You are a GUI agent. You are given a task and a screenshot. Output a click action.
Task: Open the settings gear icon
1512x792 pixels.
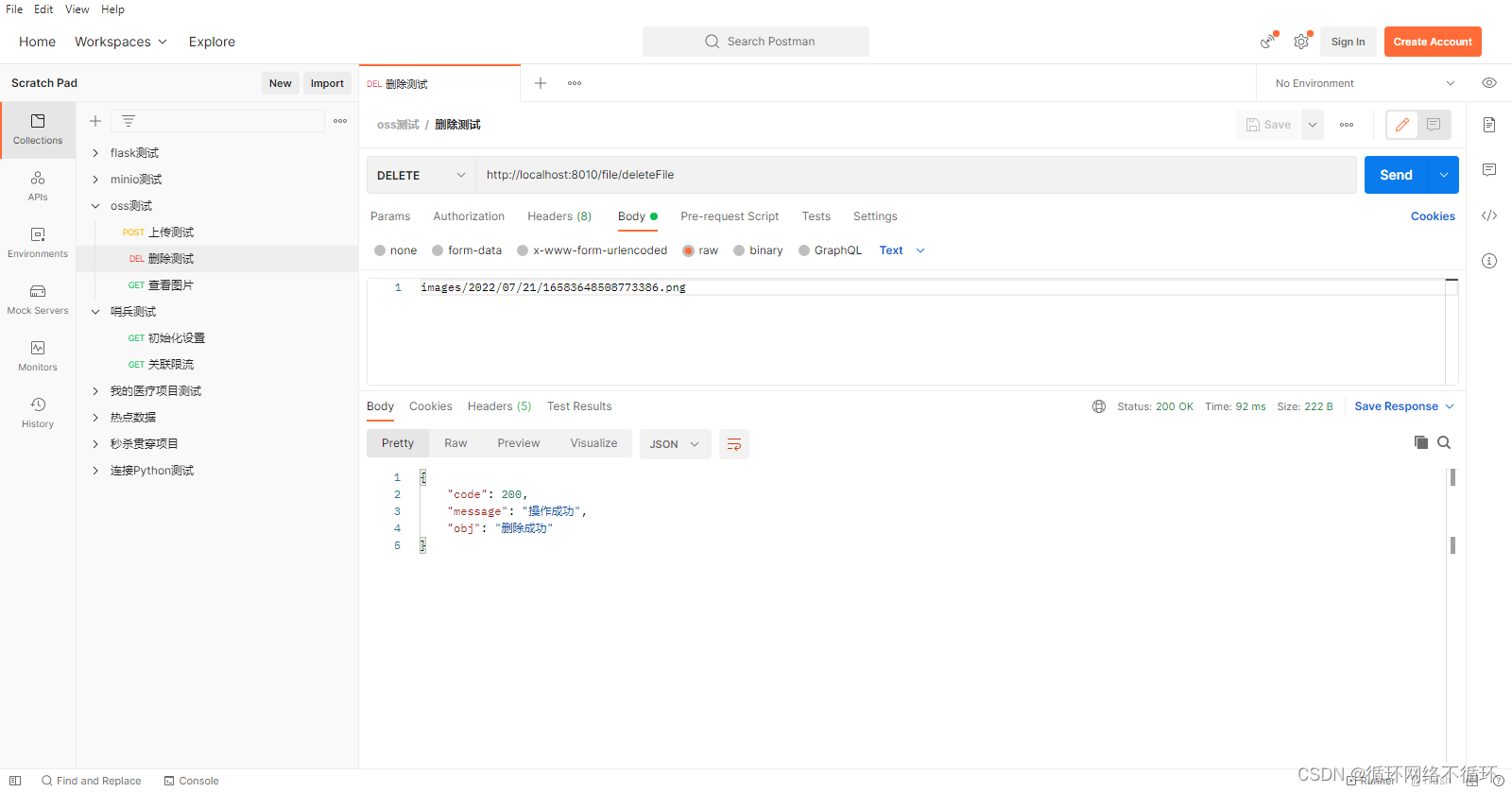[x=1301, y=42]
